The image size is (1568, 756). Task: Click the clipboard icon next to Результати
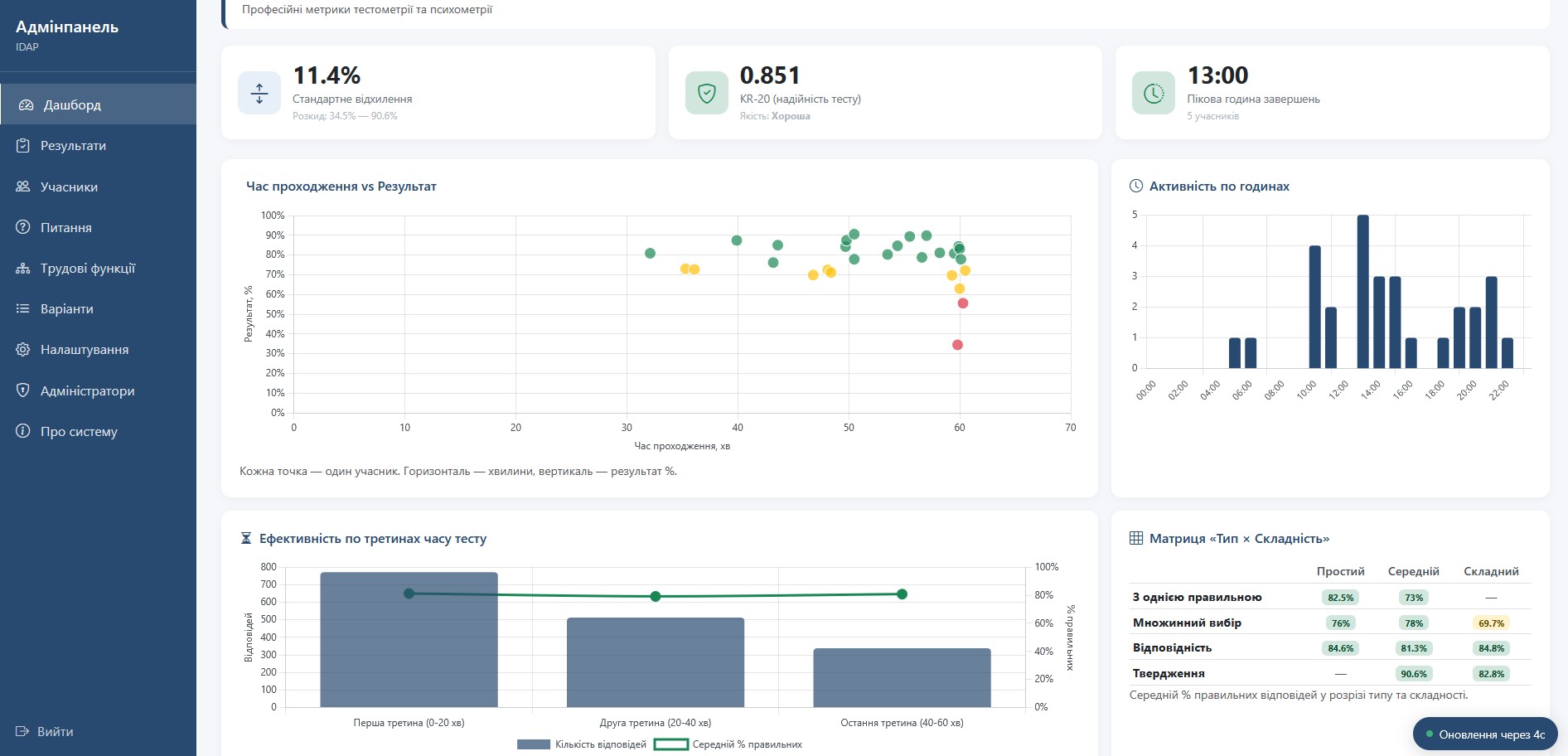click(x=23, y=146)
